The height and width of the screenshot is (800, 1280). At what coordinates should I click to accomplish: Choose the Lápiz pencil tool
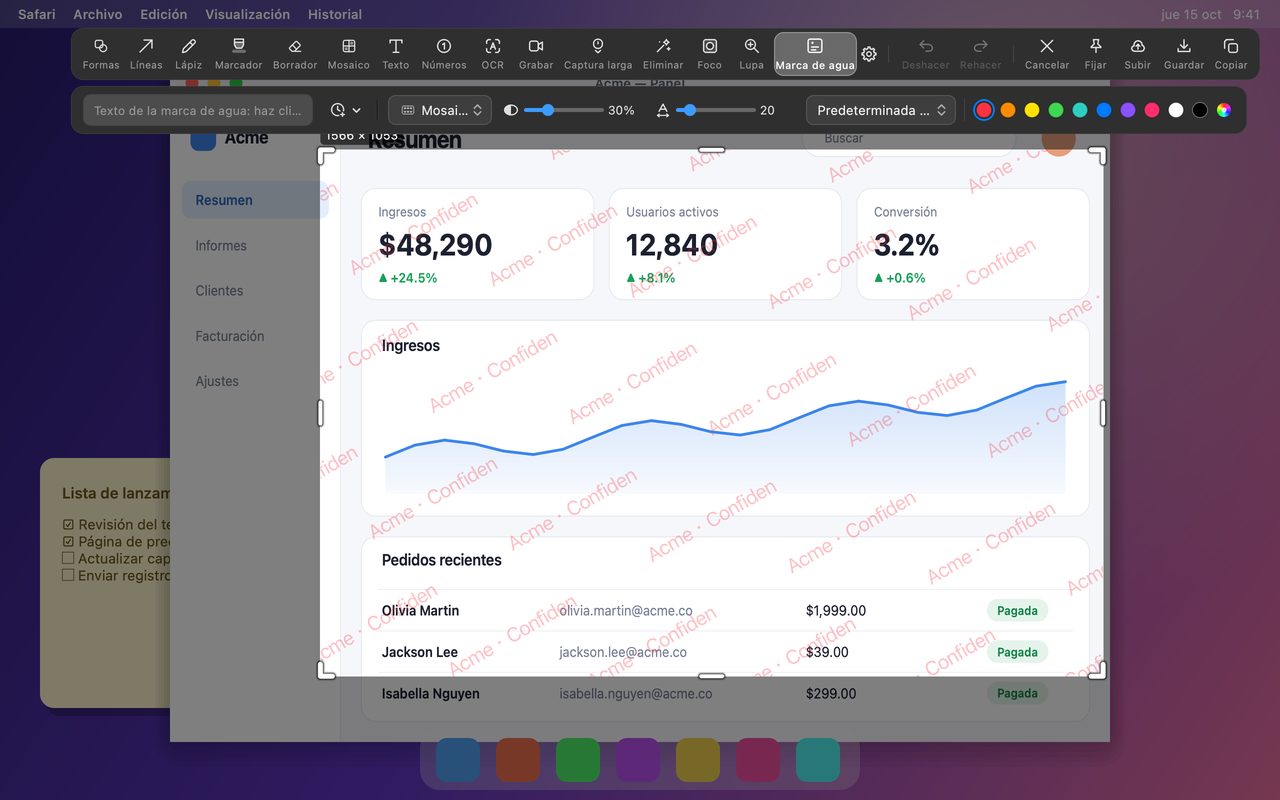pyautogui.click(x=188, y=54)
